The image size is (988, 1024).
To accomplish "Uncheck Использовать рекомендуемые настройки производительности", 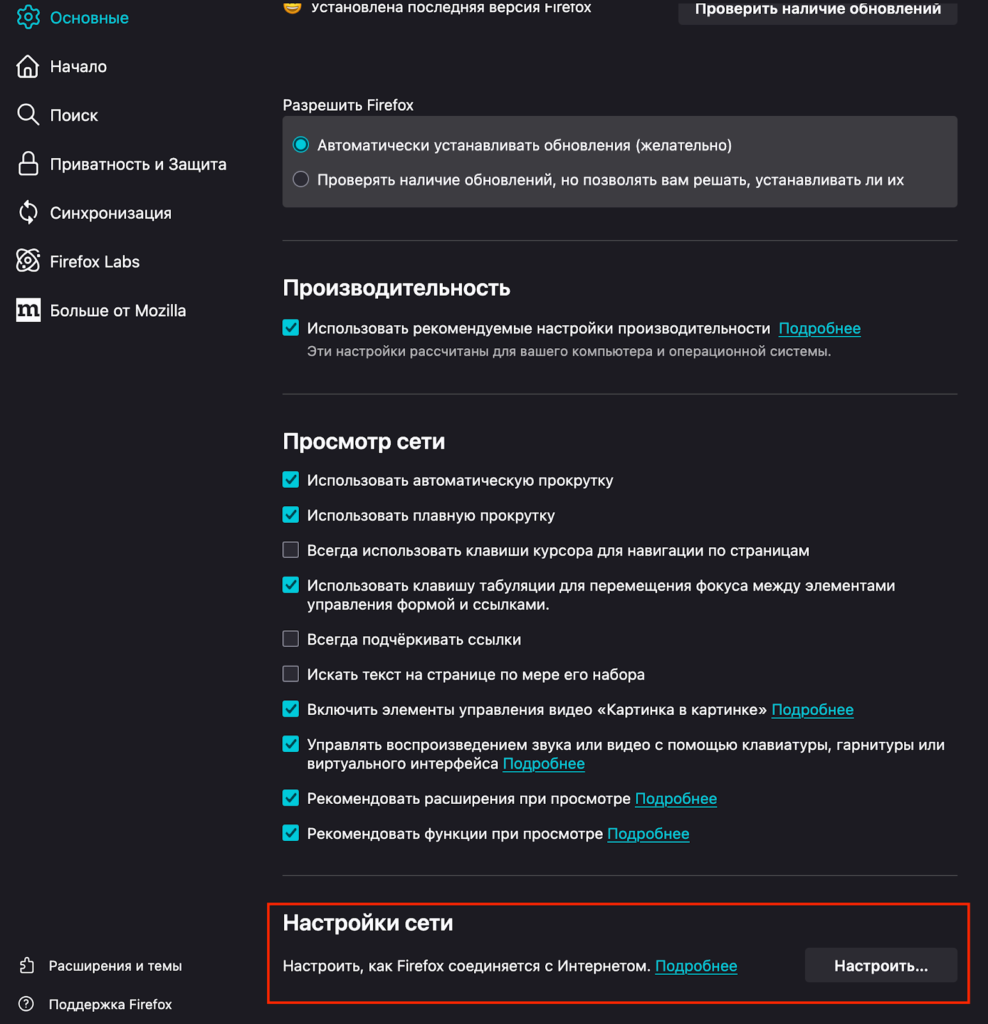I will point(290,327).
